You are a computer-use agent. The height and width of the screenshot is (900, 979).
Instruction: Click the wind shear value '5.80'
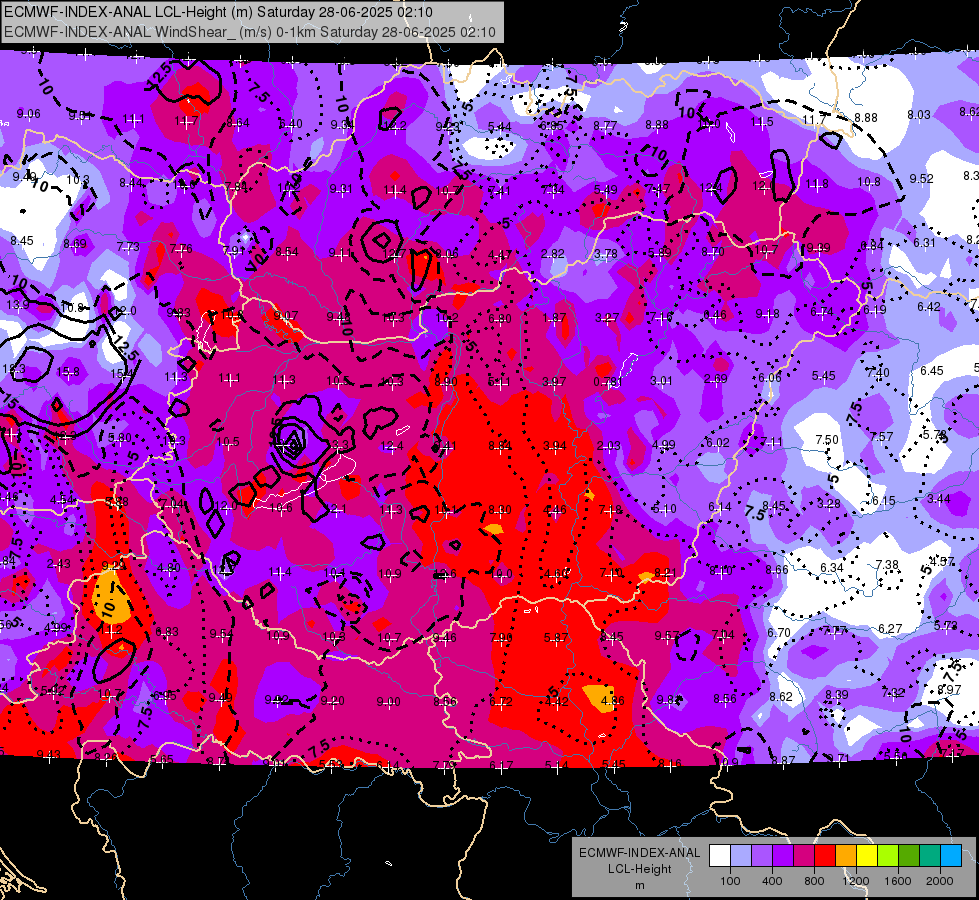(120, 438)
